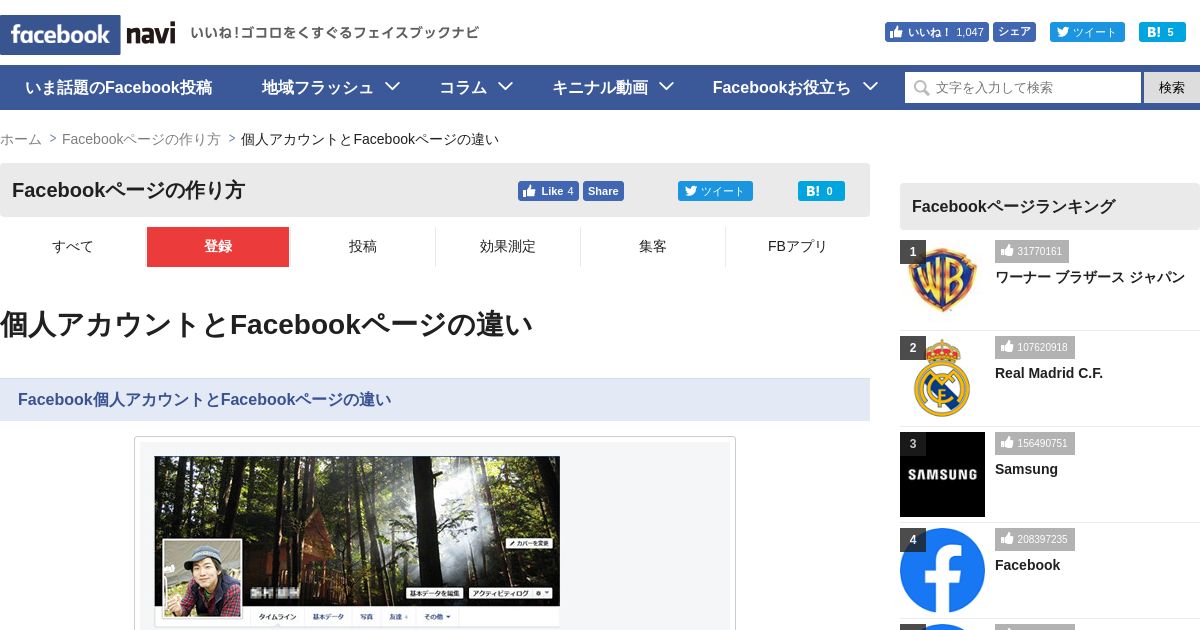Expand the chevron next to キニナル動画
Screen dimensions: 1200x630
666,86
